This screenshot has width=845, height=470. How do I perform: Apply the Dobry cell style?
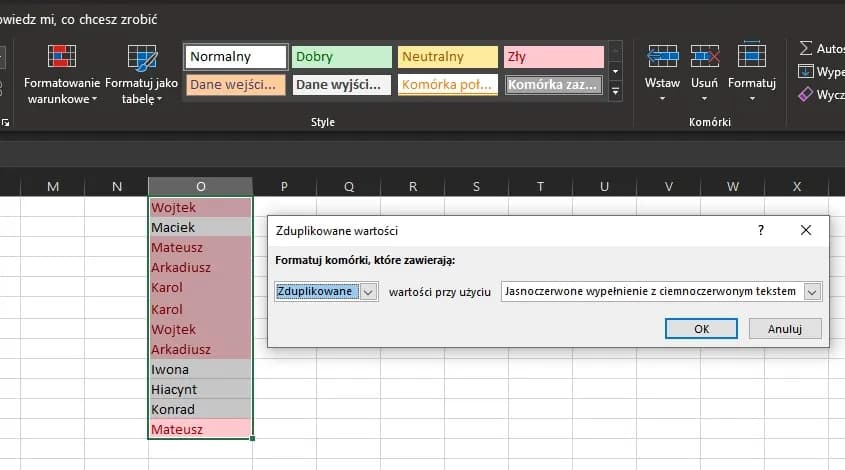coord(342,57)
